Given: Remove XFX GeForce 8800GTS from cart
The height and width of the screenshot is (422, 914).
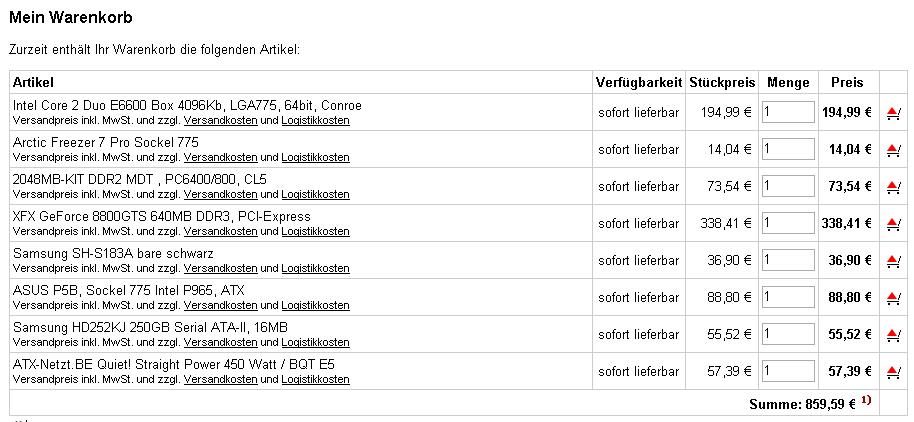Looking at the screenshot, I should pos(893,223).
